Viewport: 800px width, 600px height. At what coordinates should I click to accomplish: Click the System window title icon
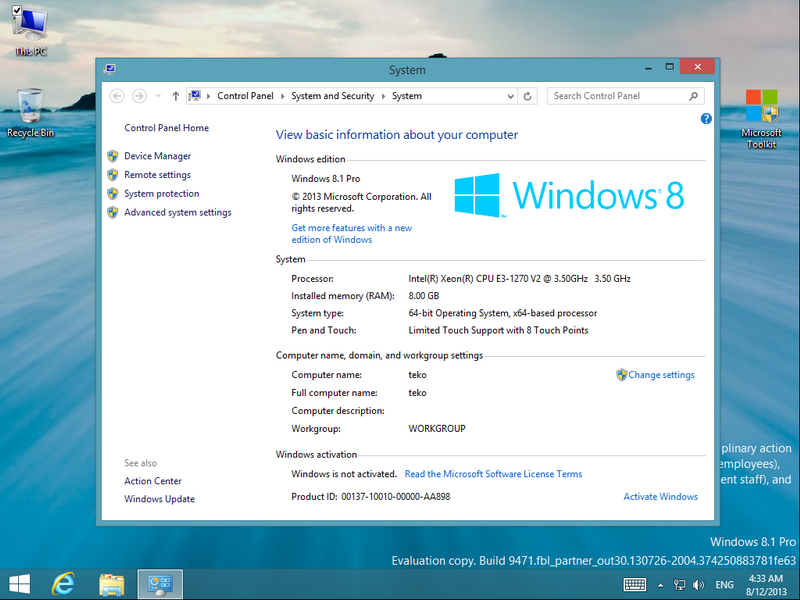(x=110, y=69)
